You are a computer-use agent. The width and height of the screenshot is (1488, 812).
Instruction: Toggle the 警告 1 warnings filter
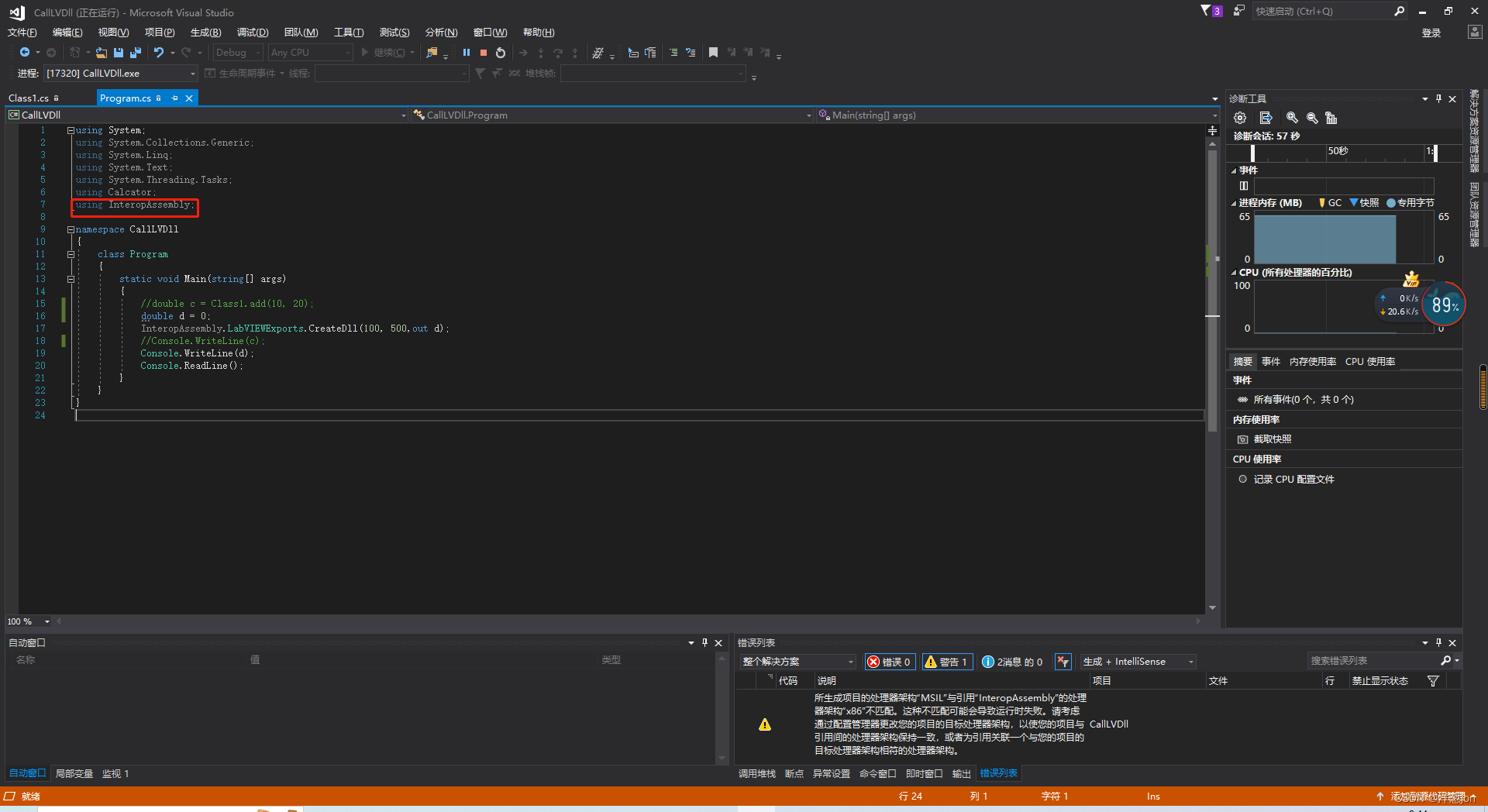coord(946,662)
